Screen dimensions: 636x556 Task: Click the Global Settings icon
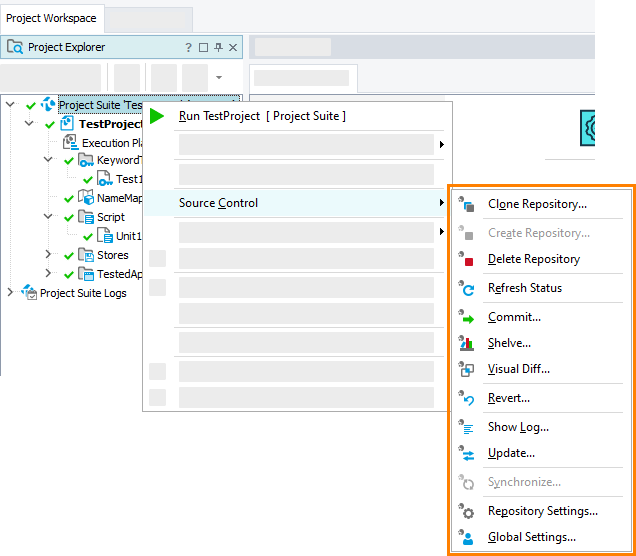click(467, 537)
